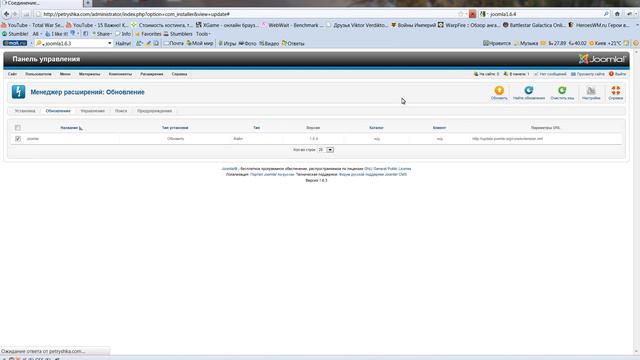Click the browser back arrow
This screenshot has height=360, width=640.
coord(6,14)
